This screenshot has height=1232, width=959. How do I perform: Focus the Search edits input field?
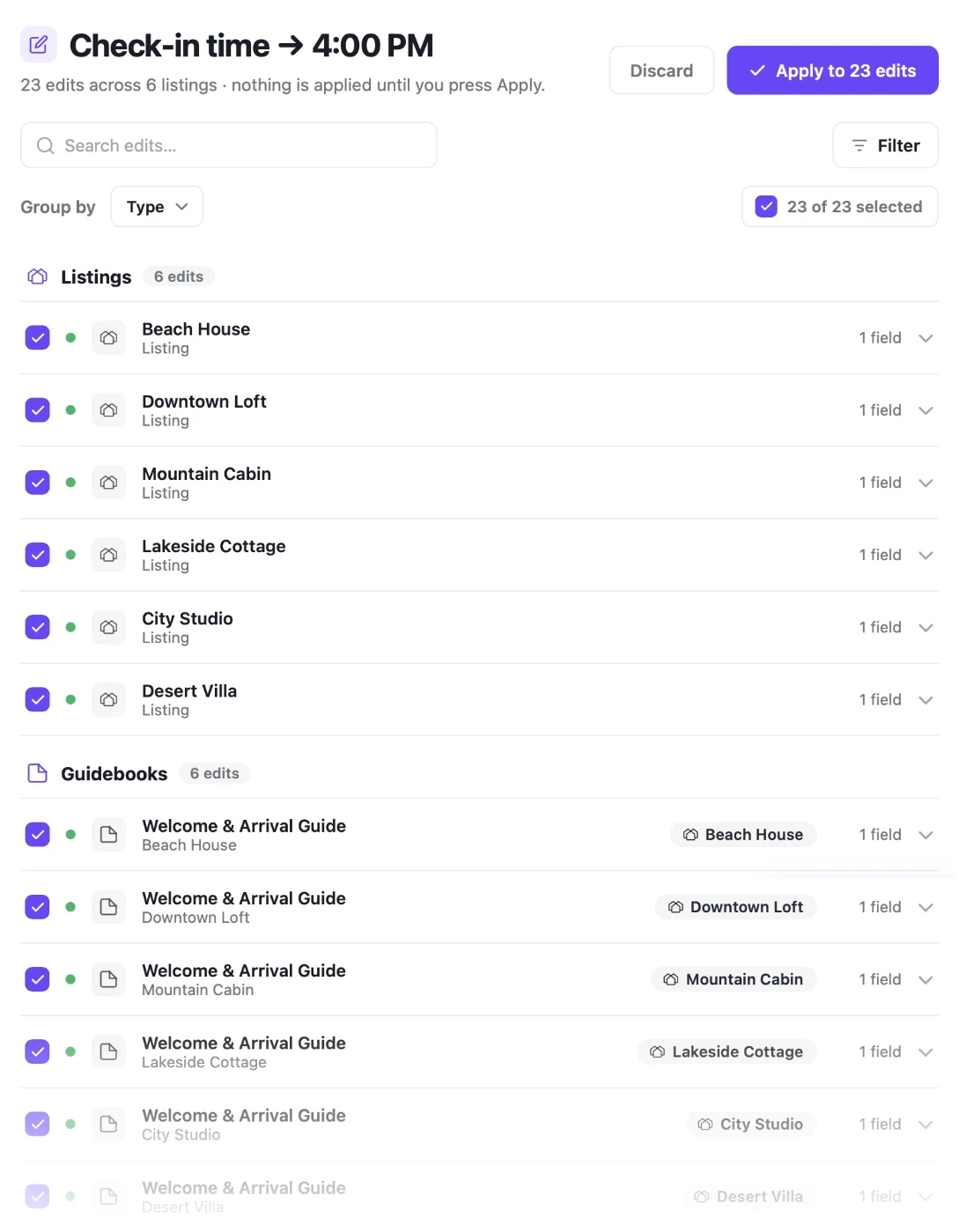229,145
